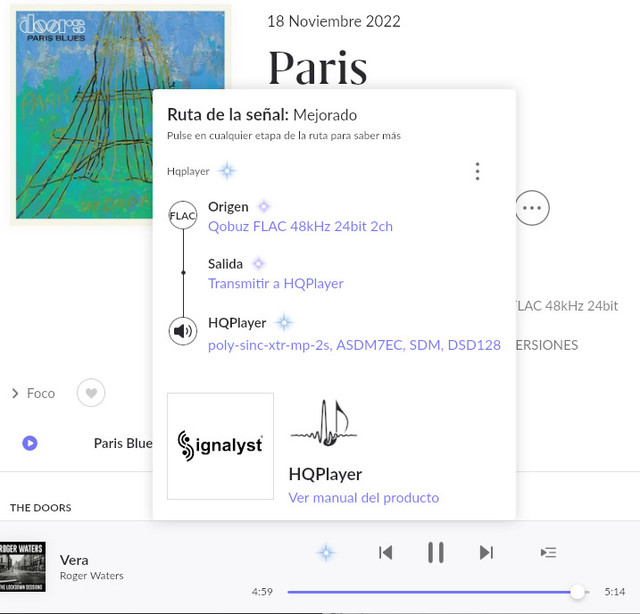Skip to the next track
640x614 pixels.
coord(486,553)
